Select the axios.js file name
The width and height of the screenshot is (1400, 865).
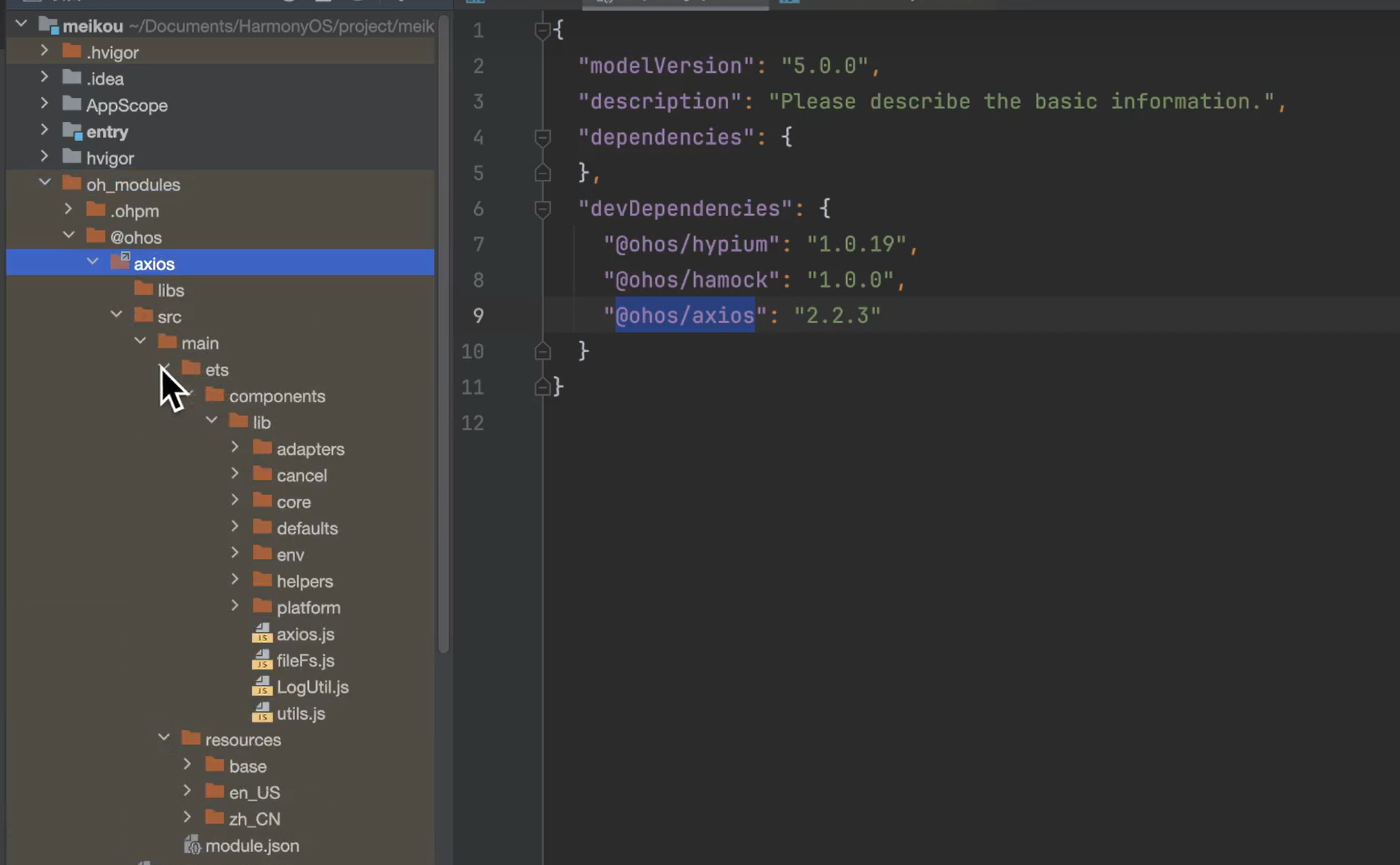tap(305, 634)
